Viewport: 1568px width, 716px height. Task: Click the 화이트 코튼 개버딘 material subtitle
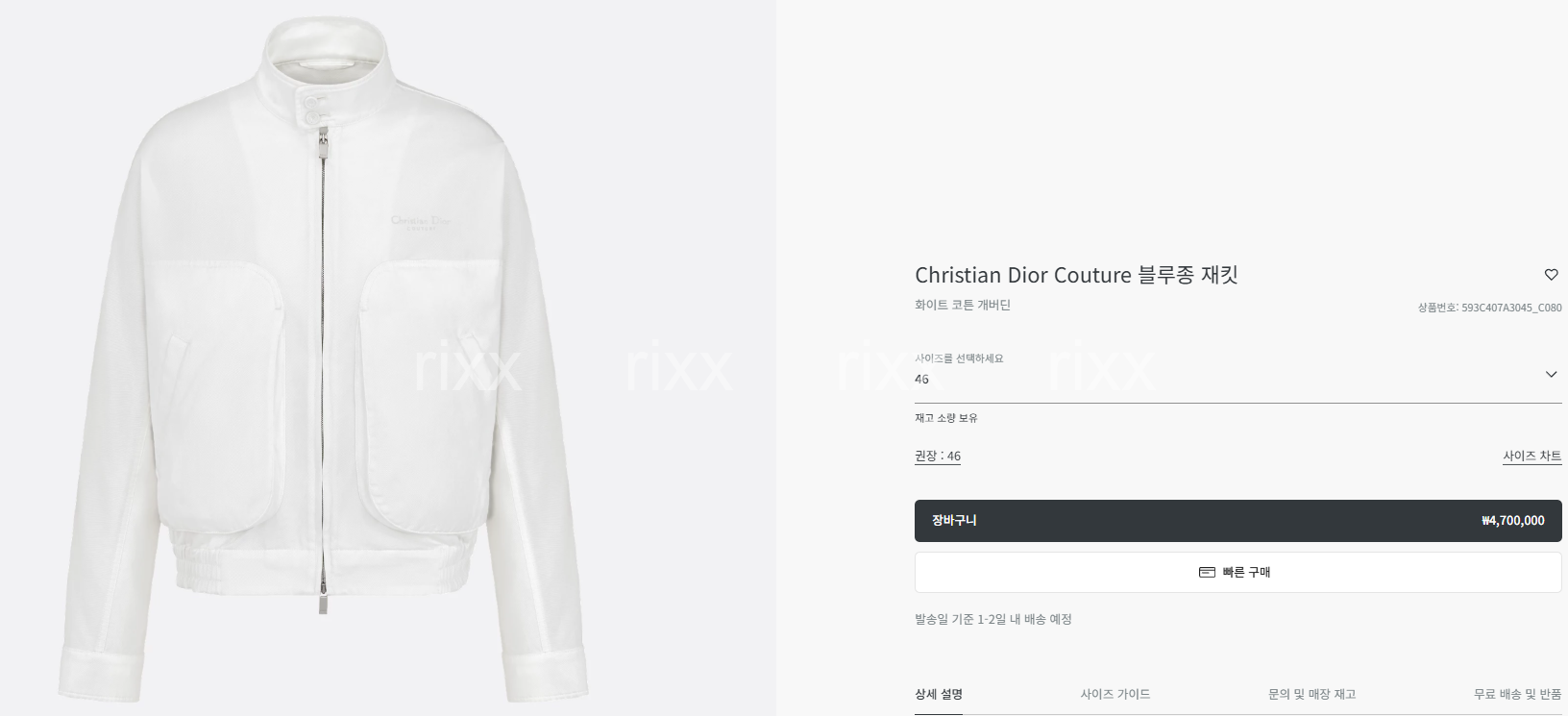tap(963, 306)
